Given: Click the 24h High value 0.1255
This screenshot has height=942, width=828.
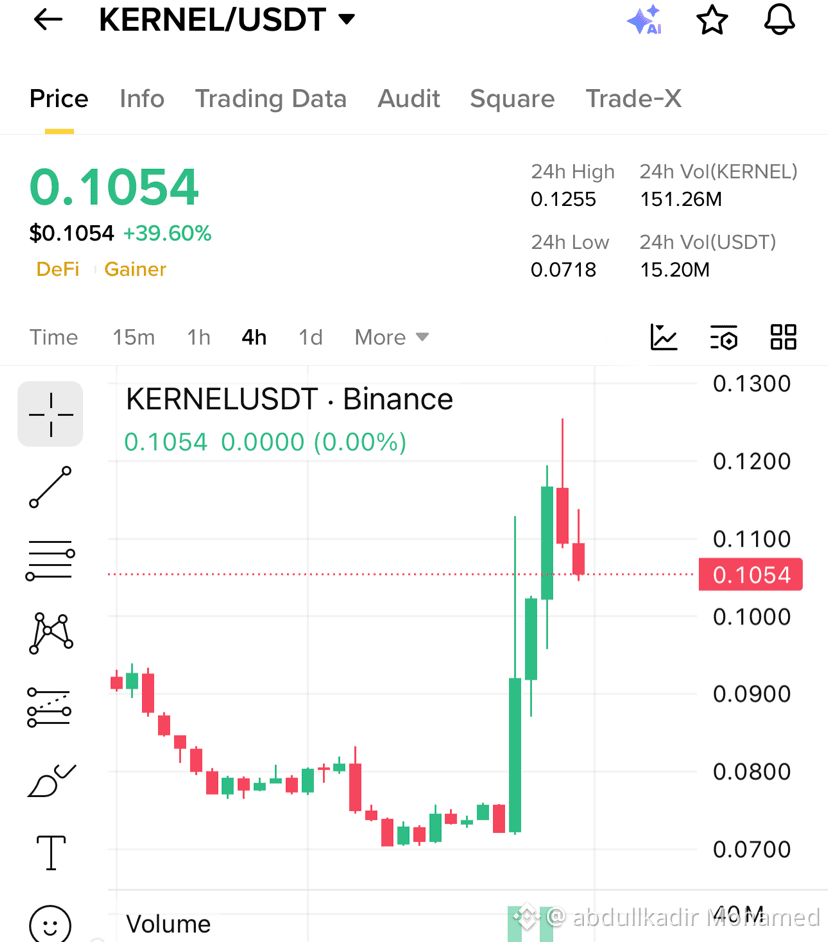Looking at the screenshot, I should pos(563,199).
